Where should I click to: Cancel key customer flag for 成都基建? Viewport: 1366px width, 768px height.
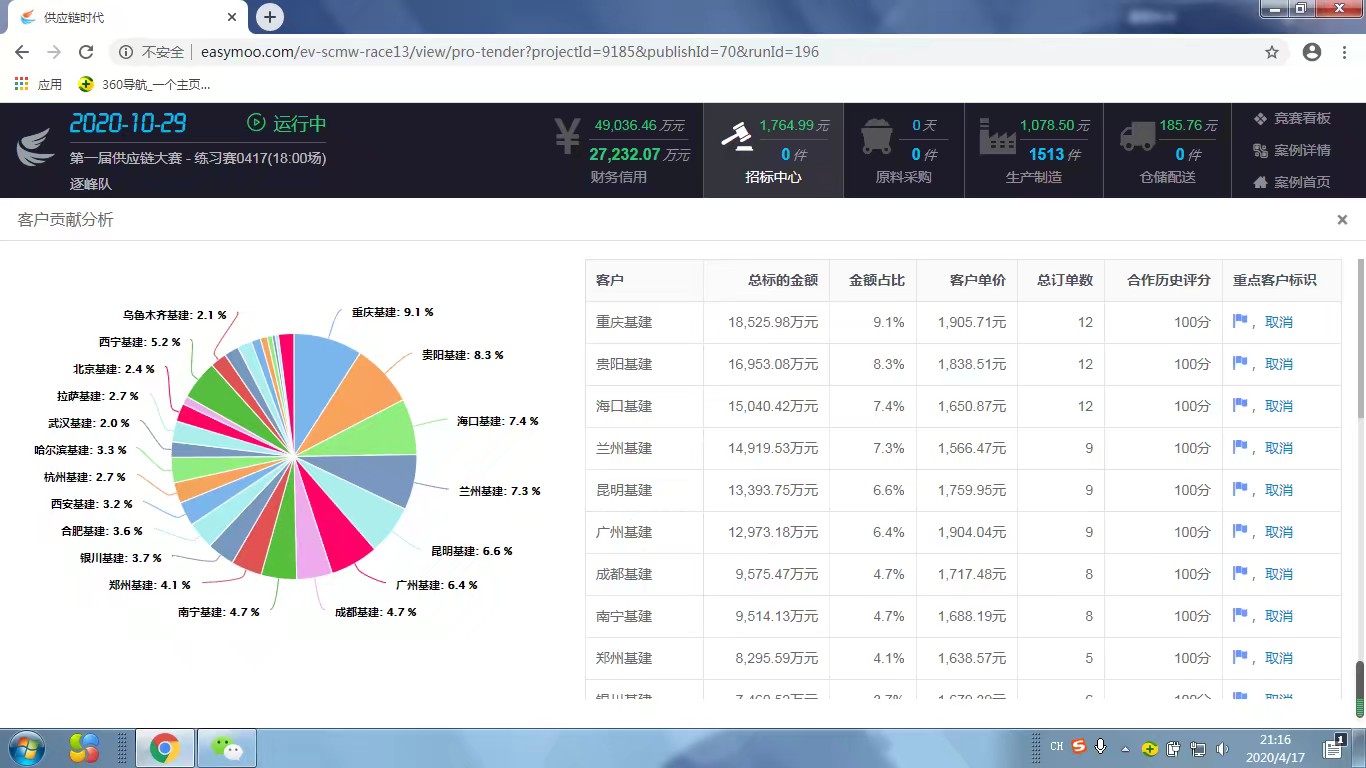[1279, 574]
